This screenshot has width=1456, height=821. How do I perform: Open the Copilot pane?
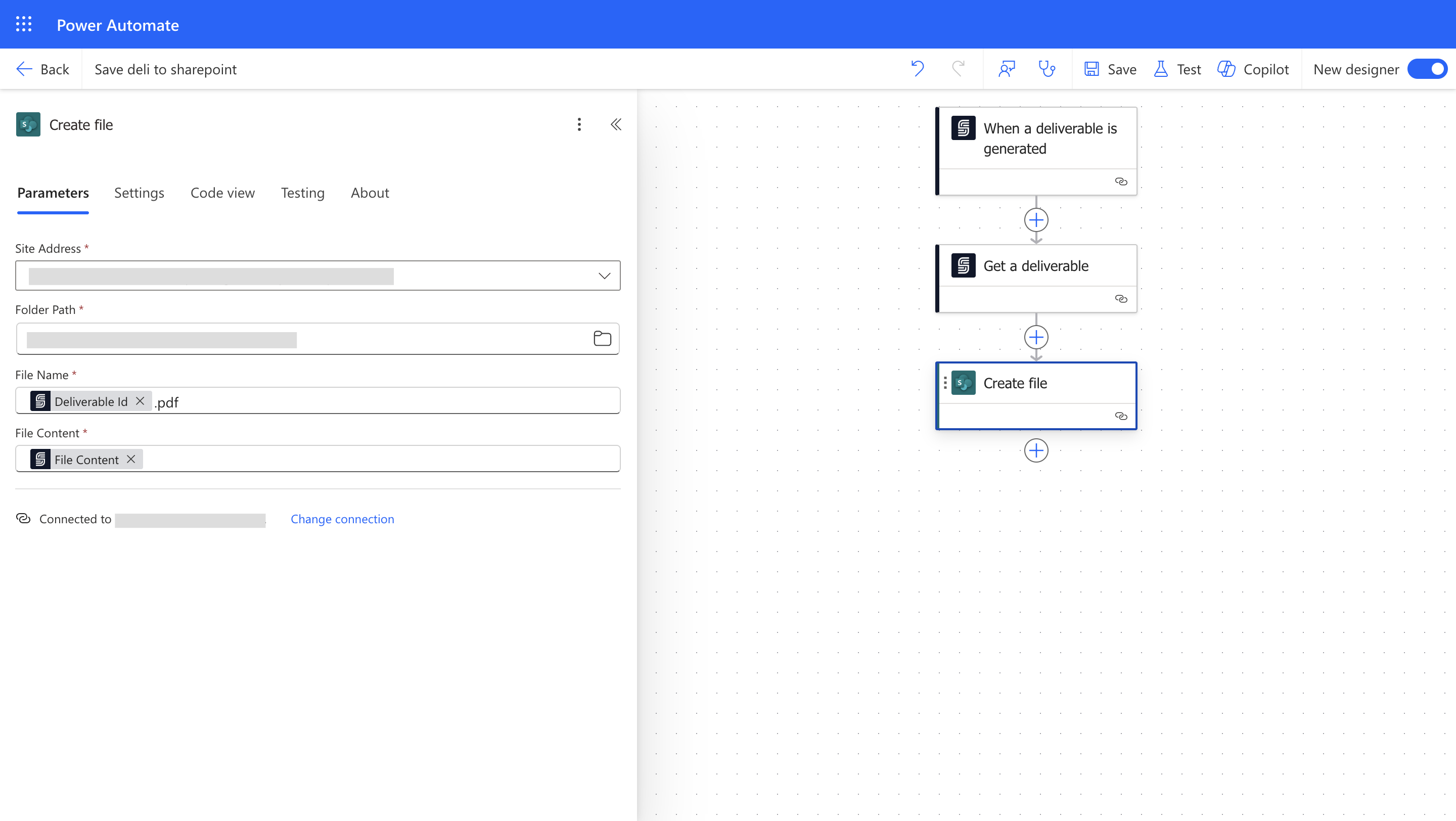point(1253,69)
